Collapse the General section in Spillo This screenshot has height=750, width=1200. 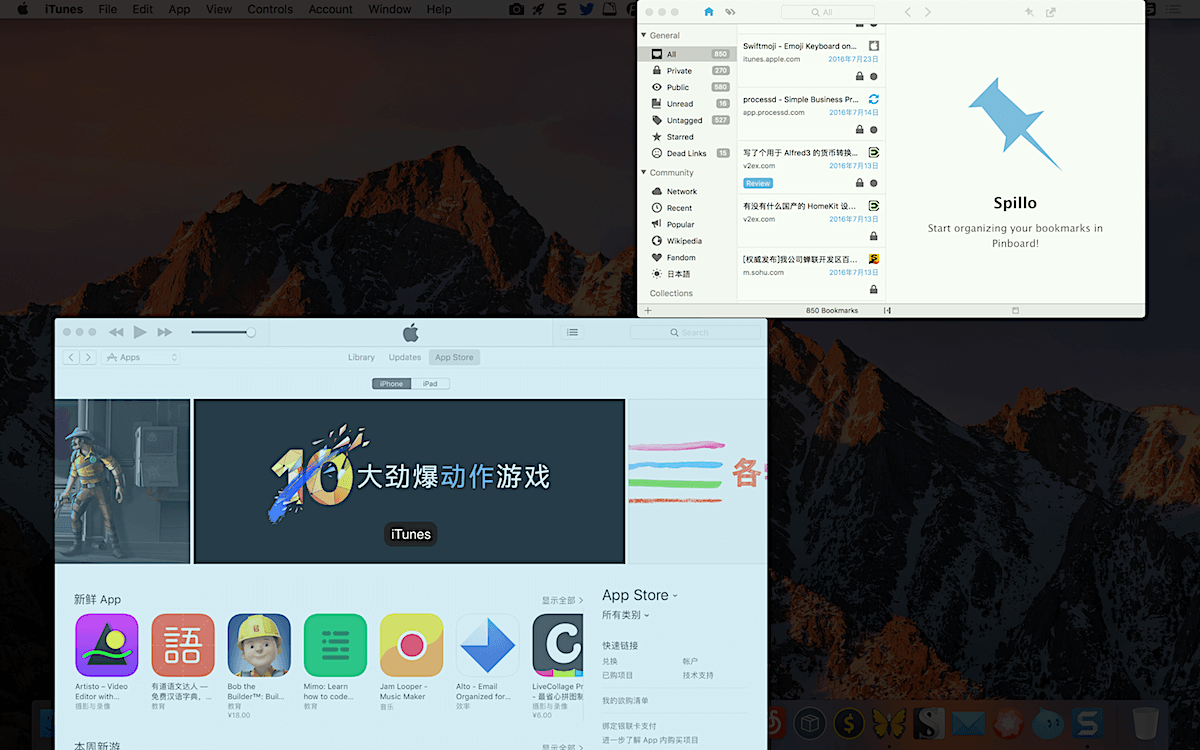coord(643,35)
